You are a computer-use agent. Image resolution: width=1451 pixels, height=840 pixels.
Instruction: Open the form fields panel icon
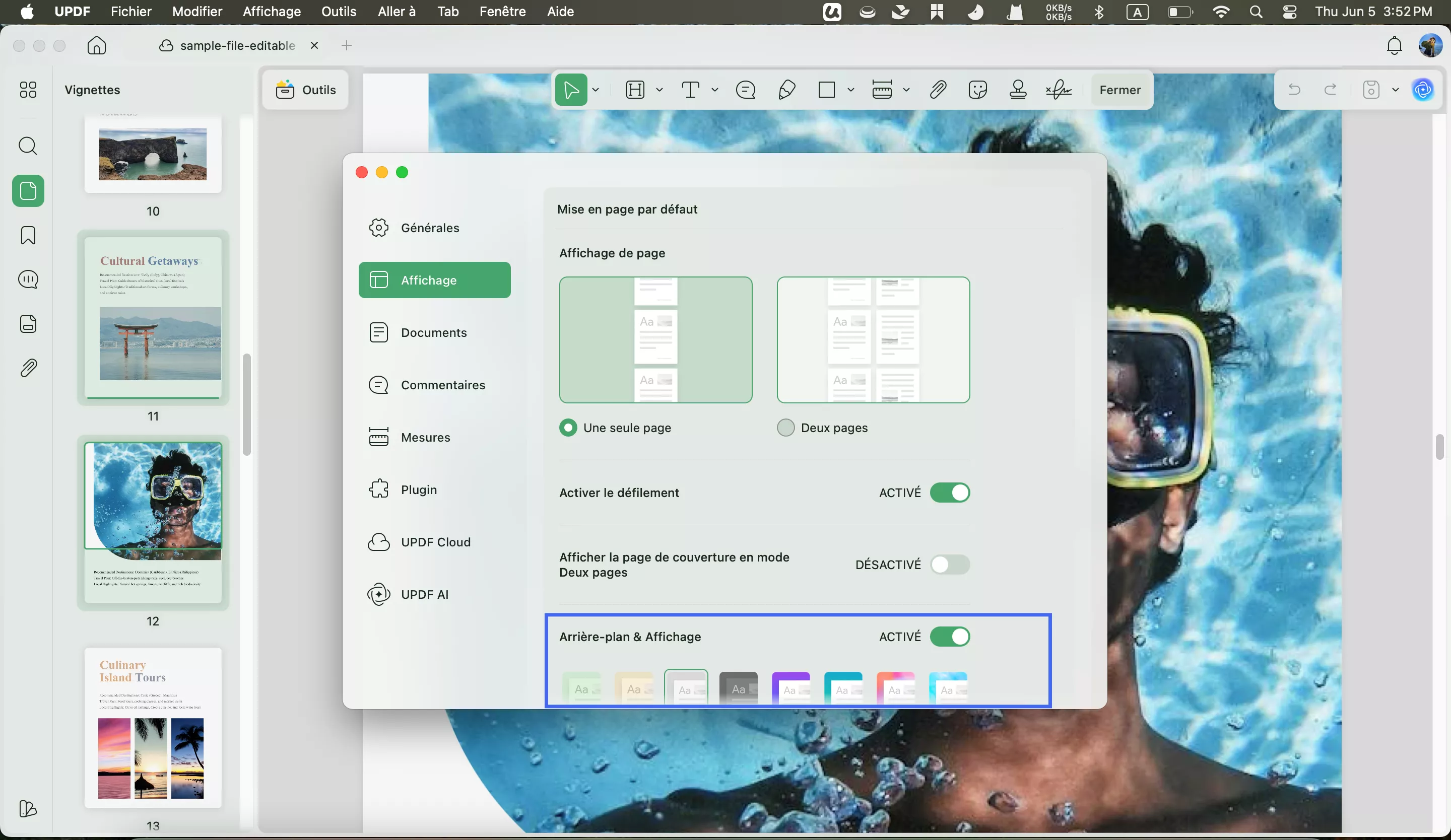(x=28, y=324)
